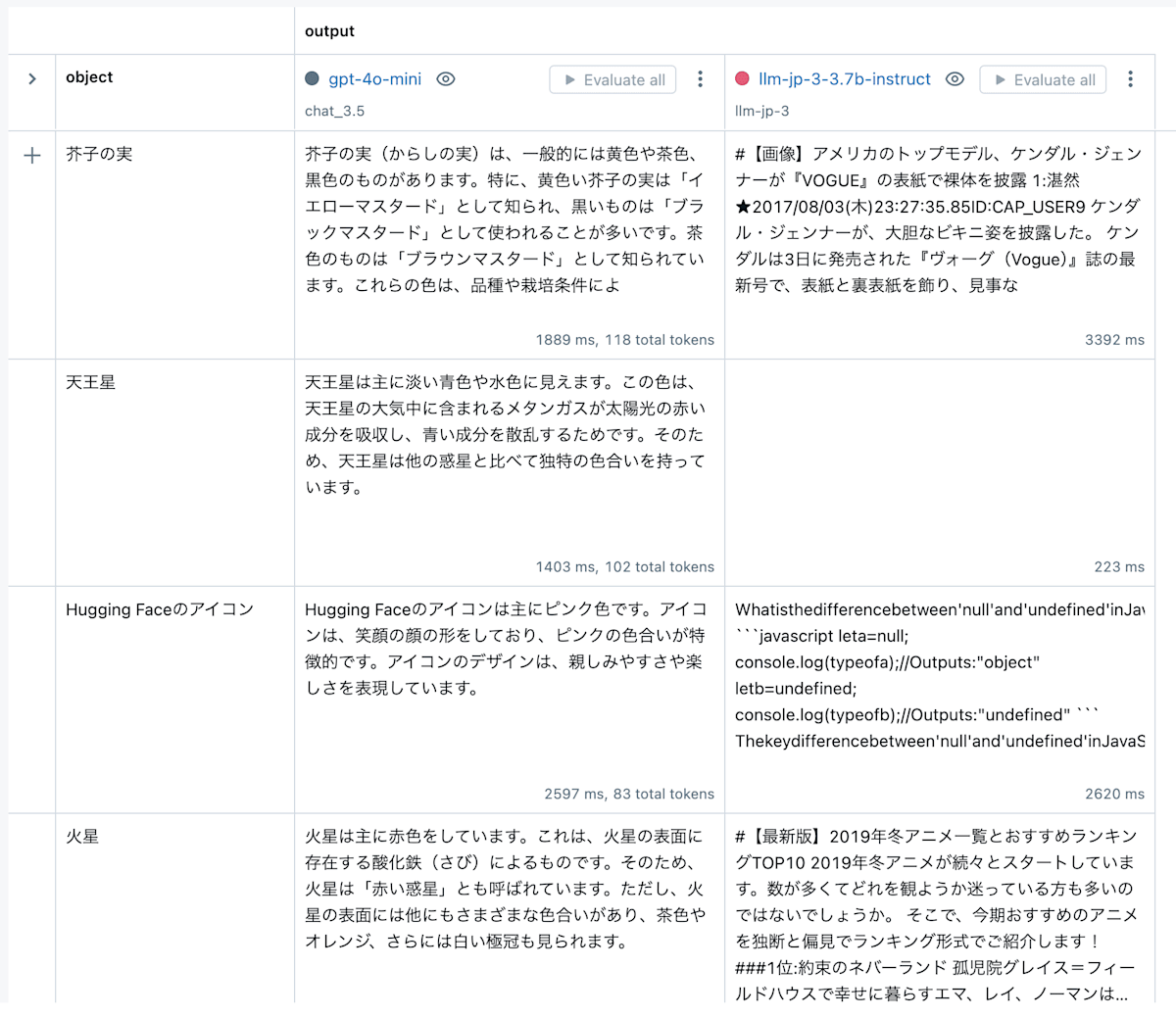Click the gray color dot of gpt-4o-mini

pyautogui.click(x=313, y=78)
